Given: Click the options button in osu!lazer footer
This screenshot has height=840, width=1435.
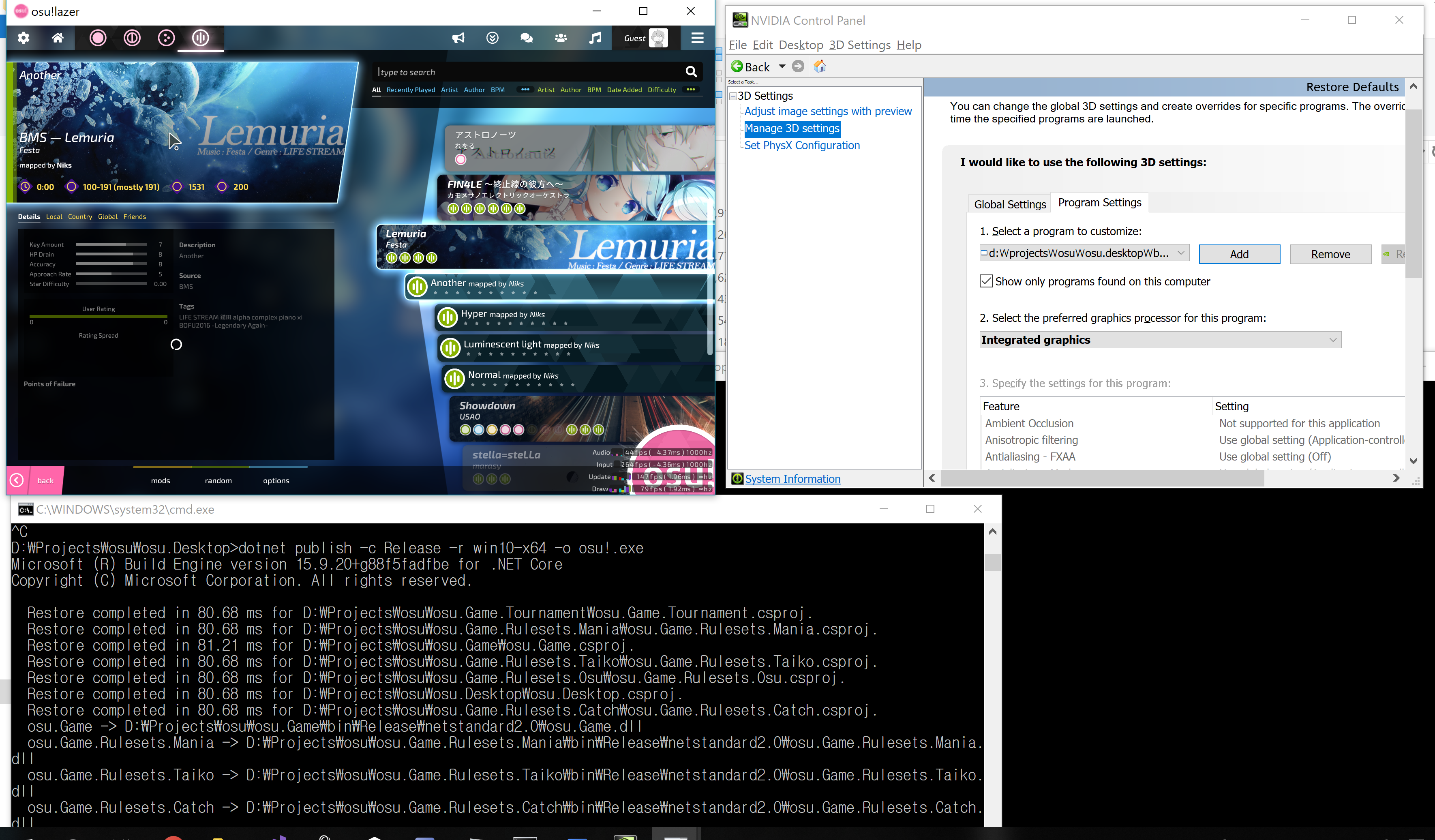Looking at the screenshot, I should pyautogui.click(x=276, y=481).
